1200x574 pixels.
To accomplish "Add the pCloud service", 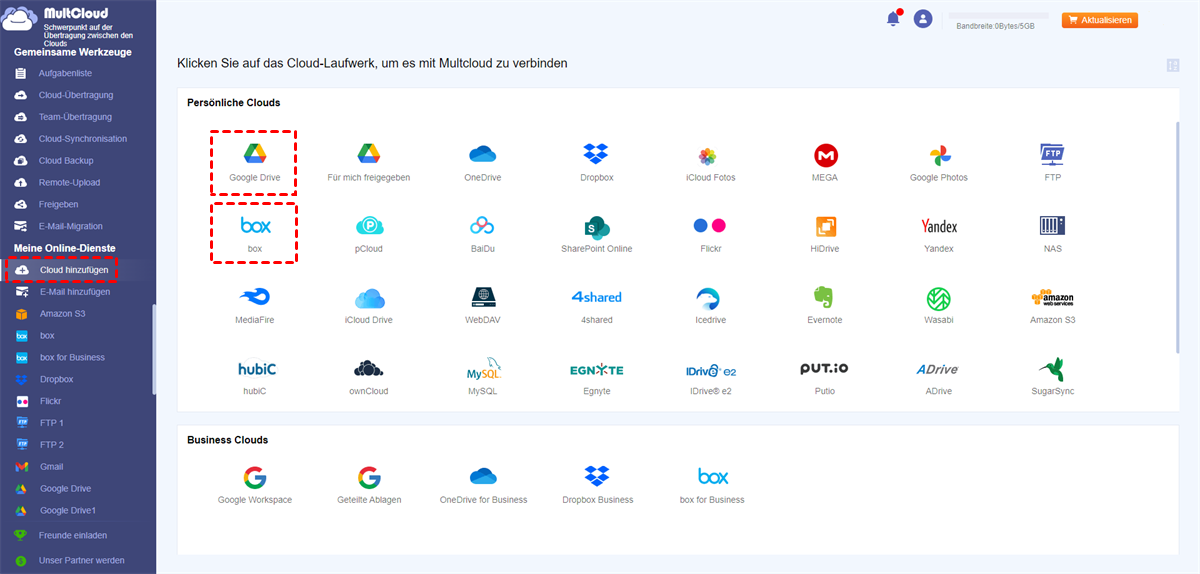I will pyautogui.click(x=369, y=226).
